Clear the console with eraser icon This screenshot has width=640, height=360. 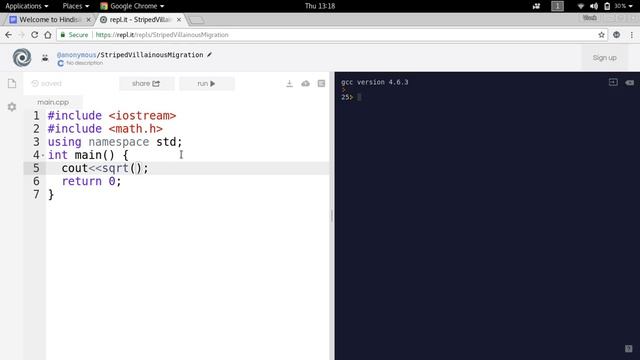(629, 82)
